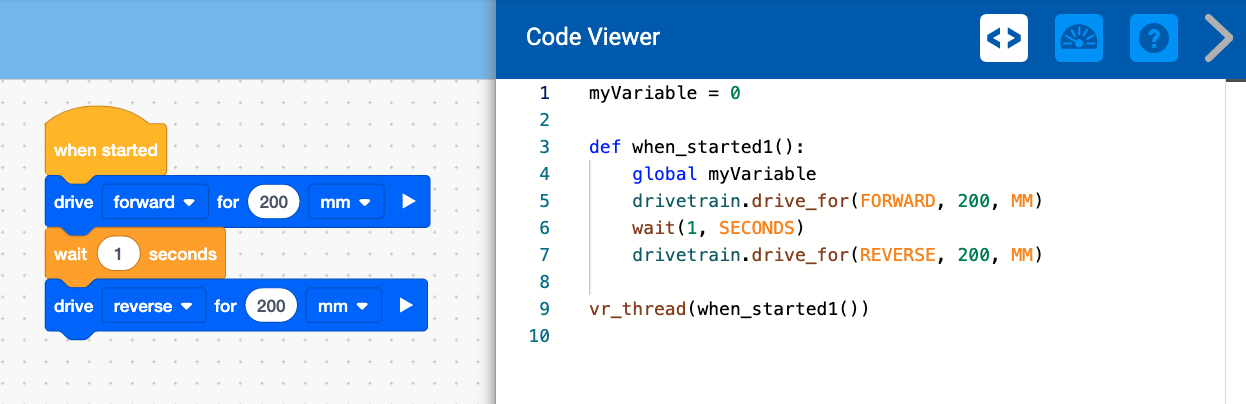This screenshot has height=404, width=1246.
Task: Click the 200 distance field in reverse block
Action: click(x=272, y=306)
